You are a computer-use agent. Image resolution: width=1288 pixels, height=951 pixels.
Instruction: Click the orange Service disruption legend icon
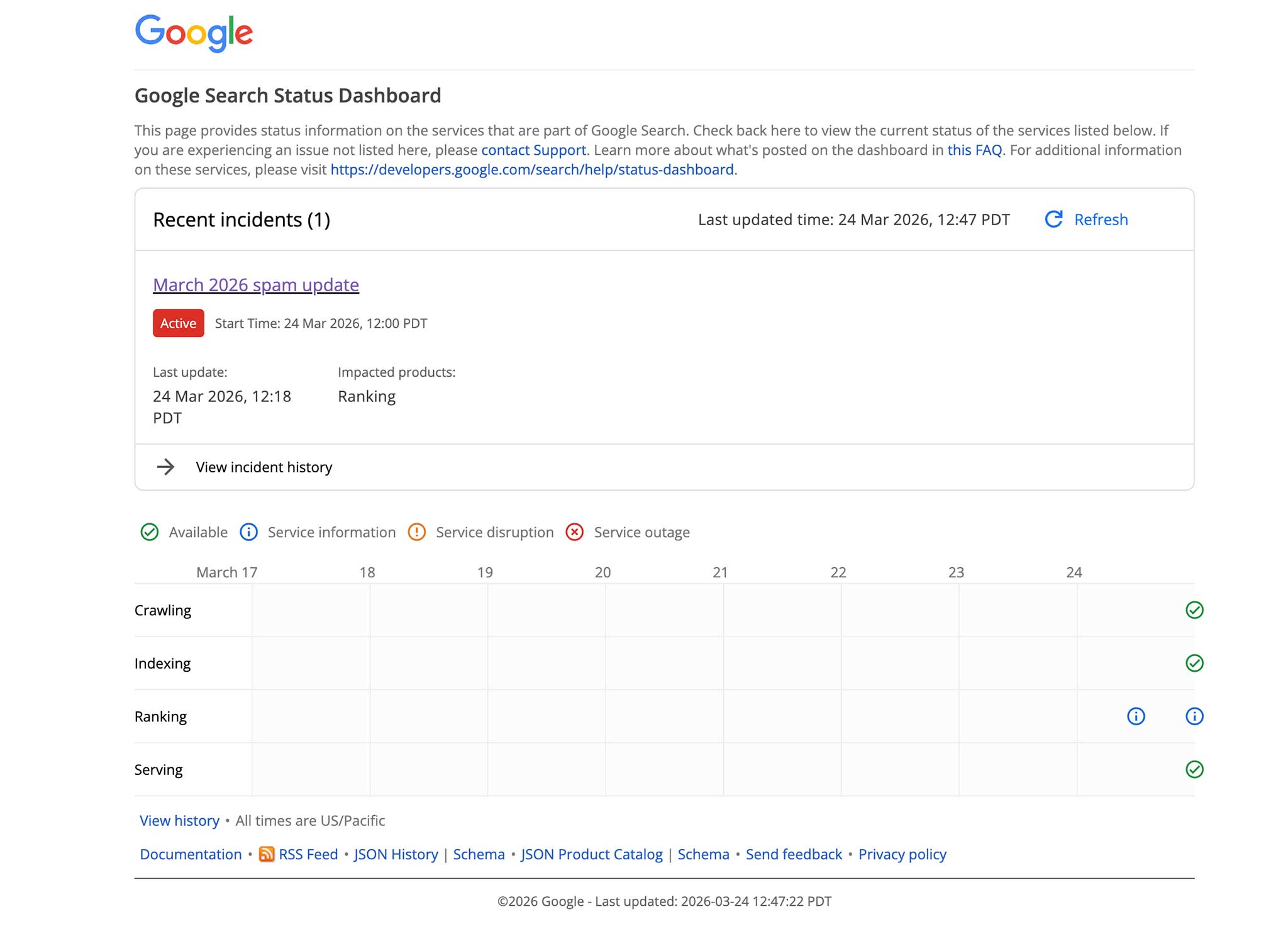(x=417, y=532)
